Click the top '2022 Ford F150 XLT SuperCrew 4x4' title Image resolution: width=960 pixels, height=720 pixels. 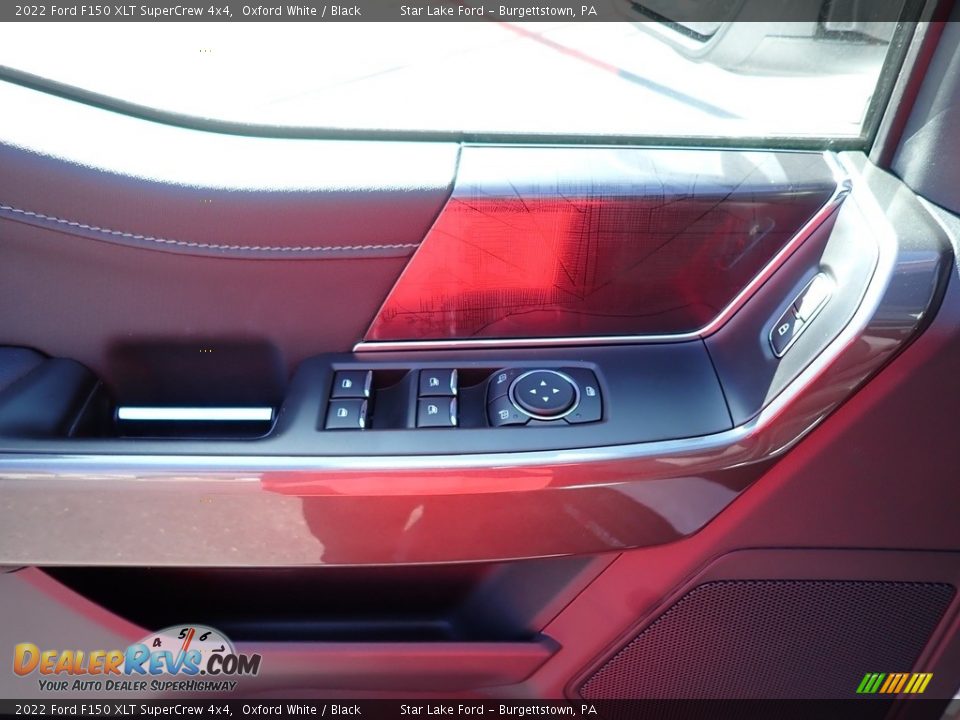pyautogui.click(x=124, y=11)
